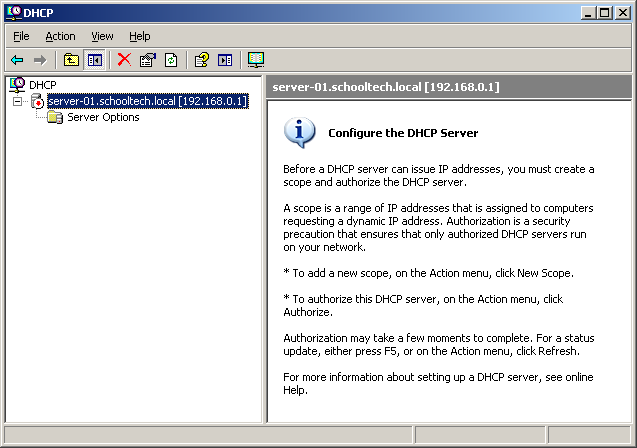
Task: Click the Help question mark icon
Action: (x=202, y=60)
